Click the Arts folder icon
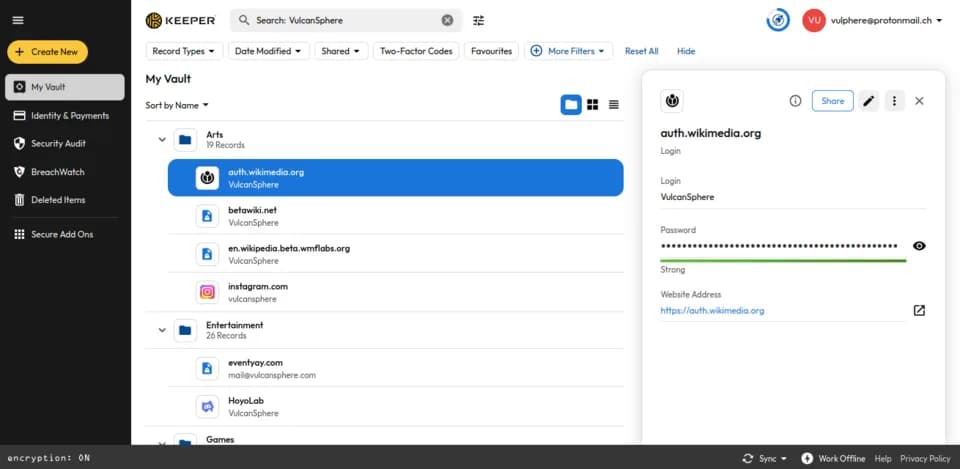This screenshot has width=960, height=469. 185,140
